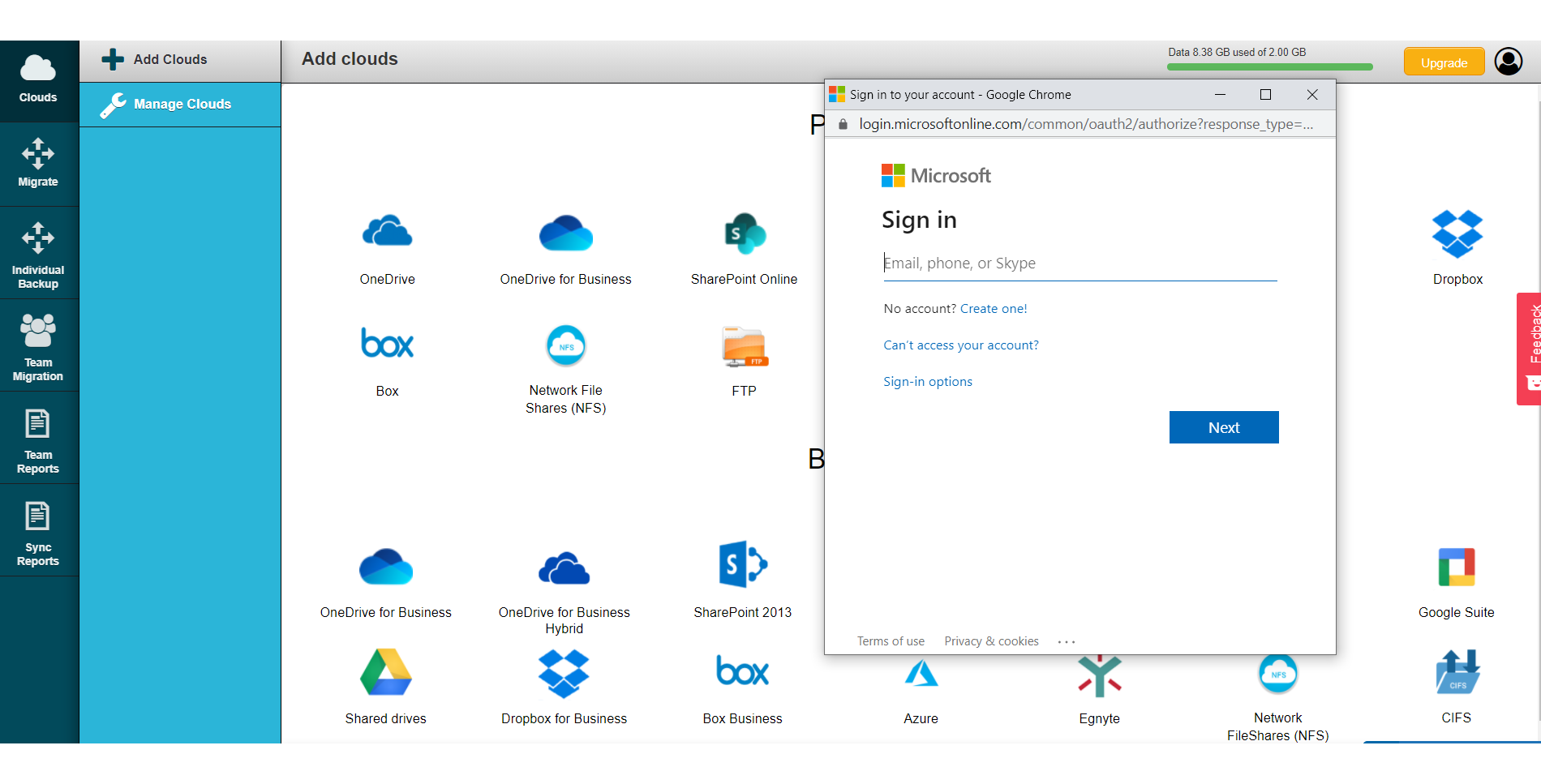Click the Next button in sign-in
1541x784 pixels.
coord(1224,427)
